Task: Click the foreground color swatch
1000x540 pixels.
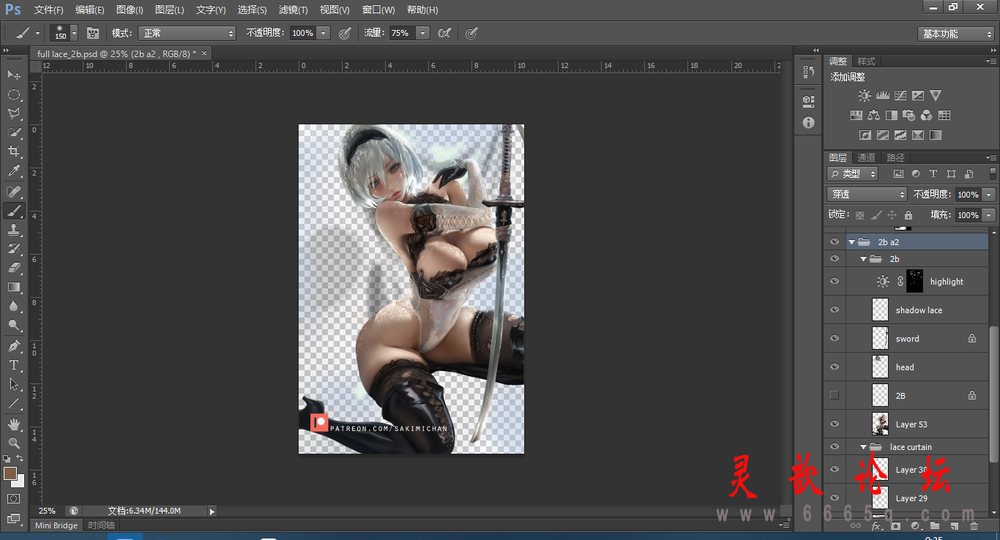Action: pos(10,473)
